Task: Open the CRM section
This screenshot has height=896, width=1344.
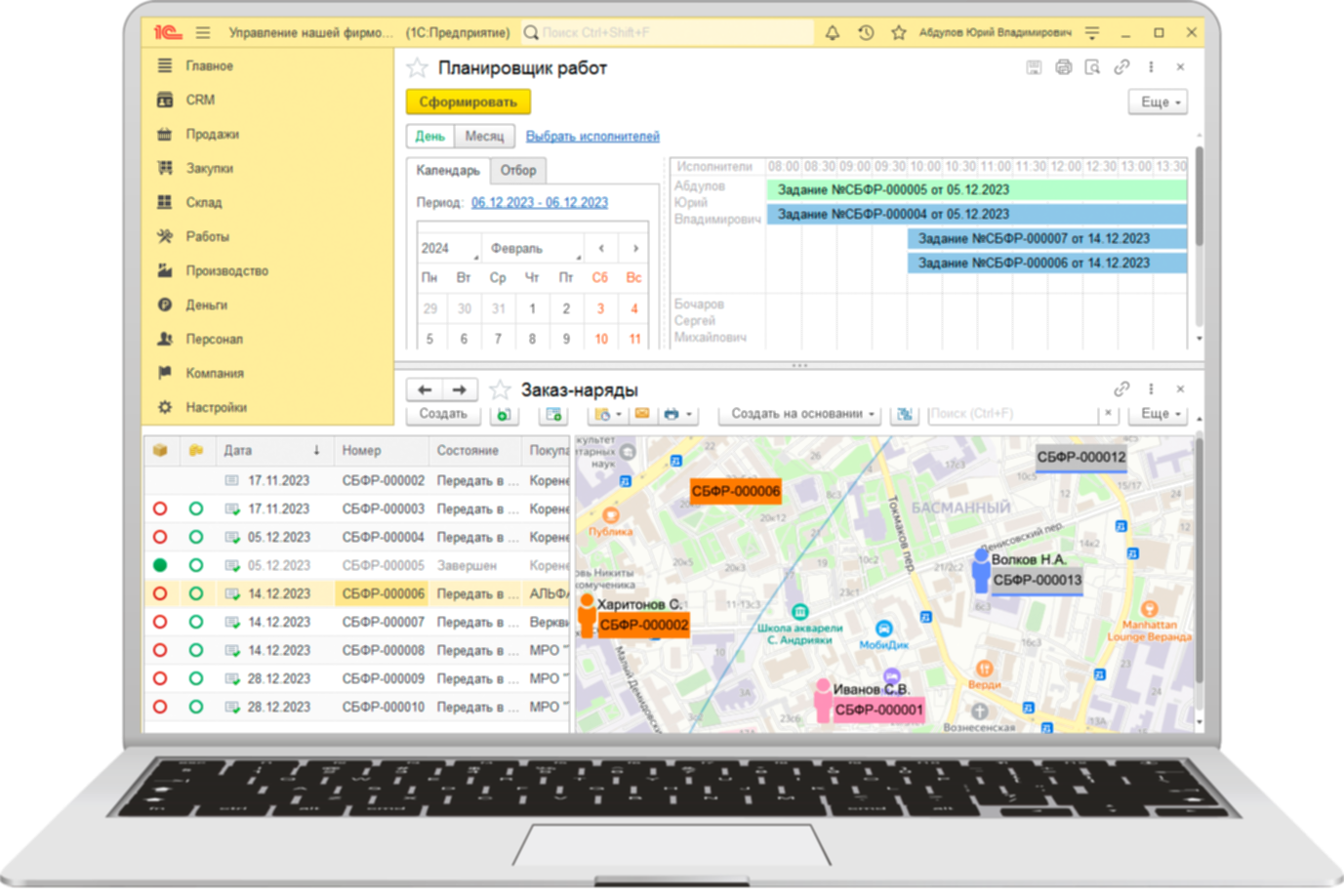Action: coord(200,100)
